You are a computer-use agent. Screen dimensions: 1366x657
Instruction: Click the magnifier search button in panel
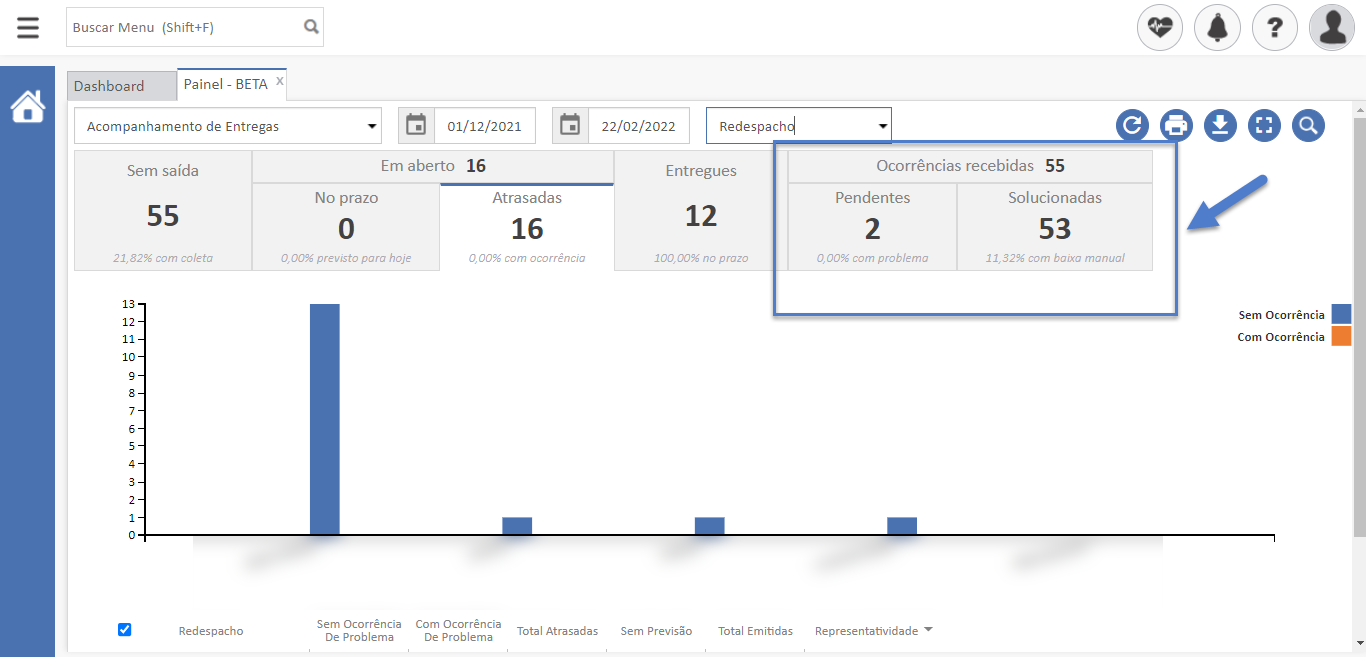click(1308, 126)
